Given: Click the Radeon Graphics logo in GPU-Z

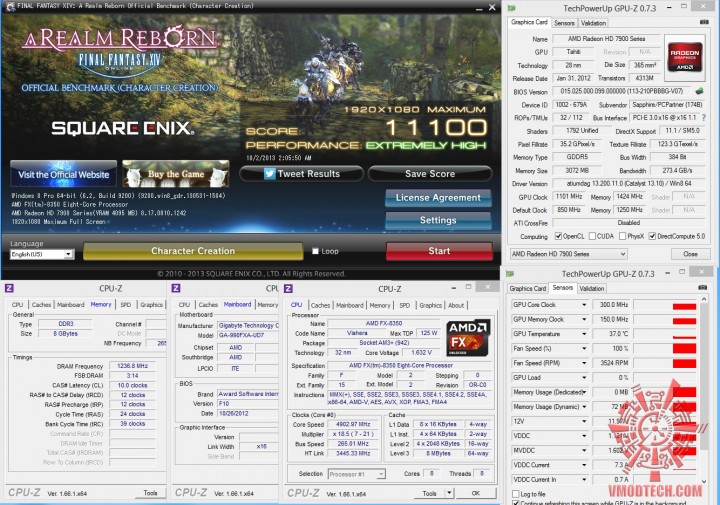Looking at the screenshot, I should pyautogui.click(x=685, y=58).
